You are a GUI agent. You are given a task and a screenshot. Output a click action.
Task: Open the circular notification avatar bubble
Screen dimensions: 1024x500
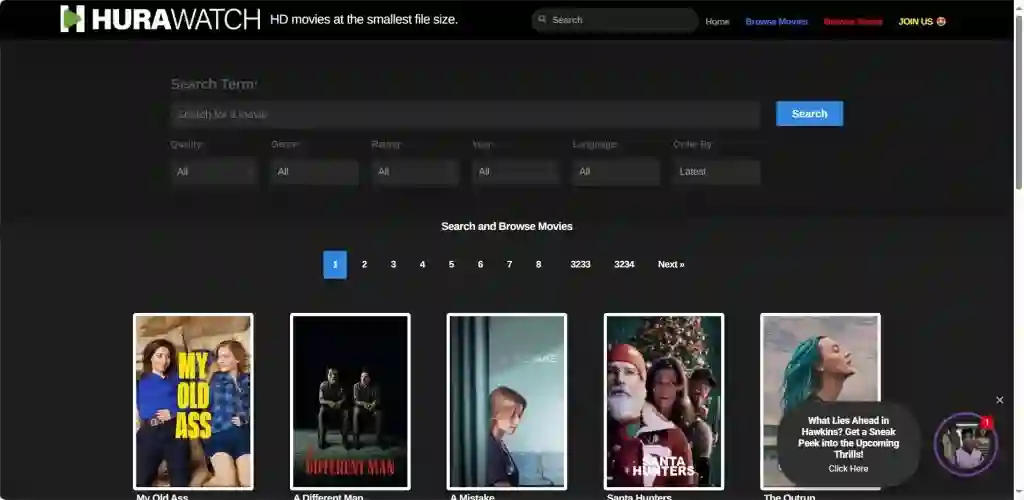[966, 445]
